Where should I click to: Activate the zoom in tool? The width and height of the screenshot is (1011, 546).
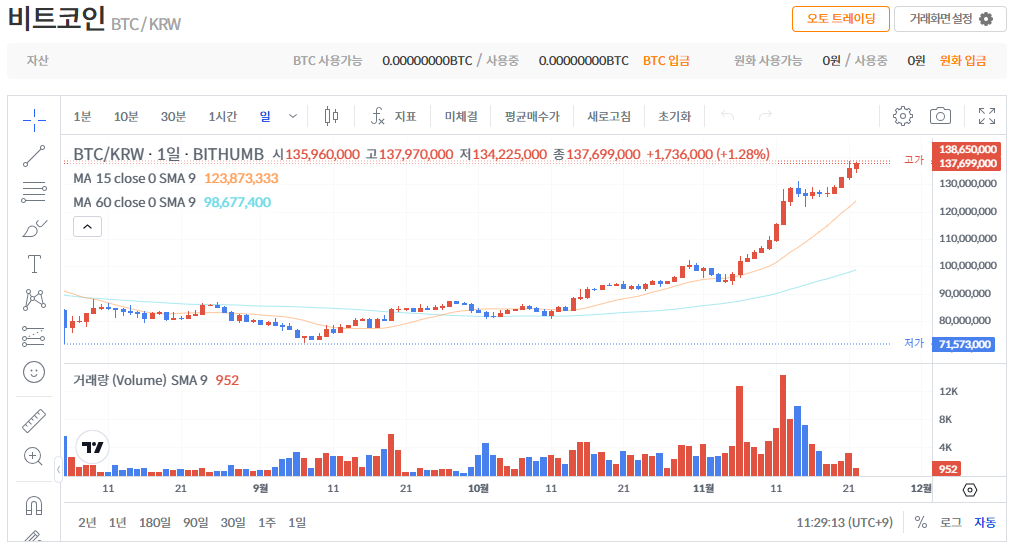click(x=34, y=456)
